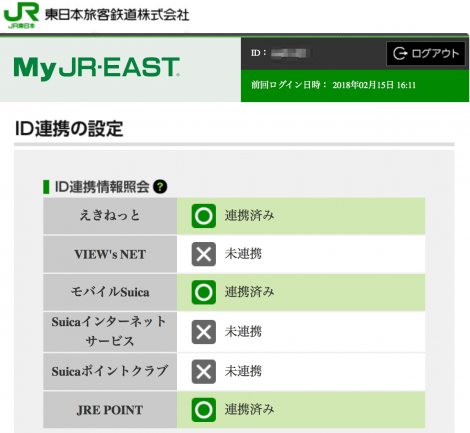Click the 東日本旅客鉄道株式会社 company name
This screenshot has height=433, width=470.
click(117, 15)
